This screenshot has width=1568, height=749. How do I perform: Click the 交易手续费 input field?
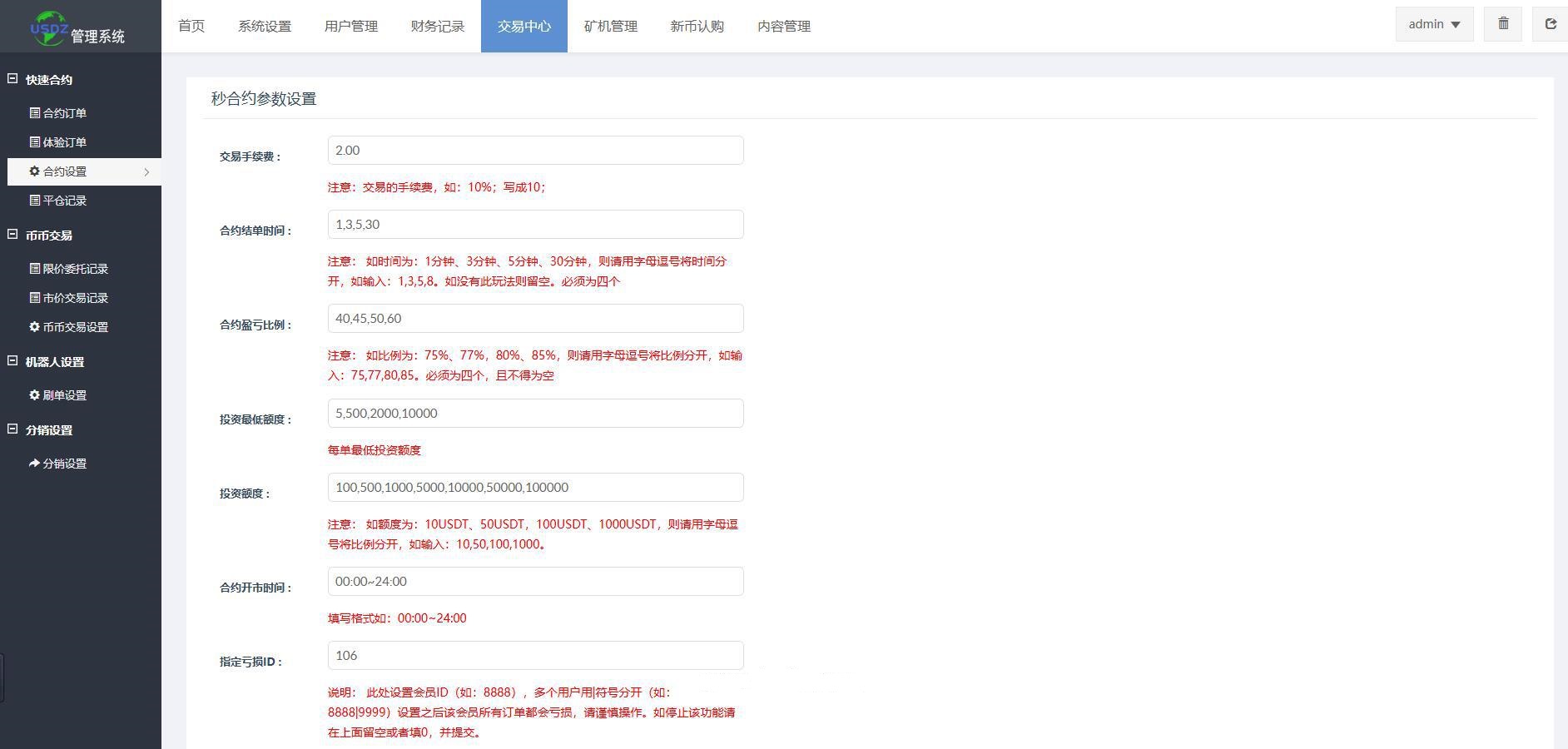pyautogui.click(x=535, y=151)
